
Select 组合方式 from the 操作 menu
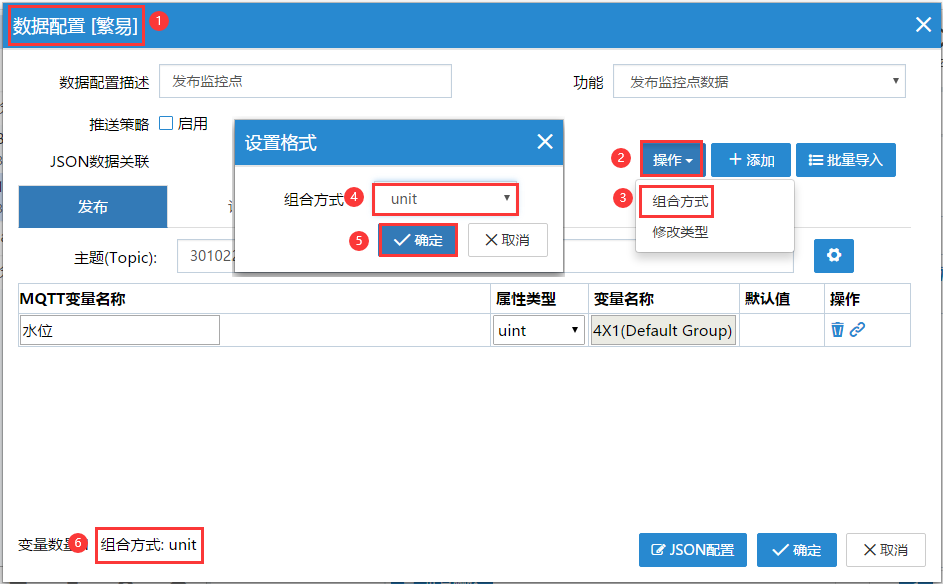pos(680,201)
